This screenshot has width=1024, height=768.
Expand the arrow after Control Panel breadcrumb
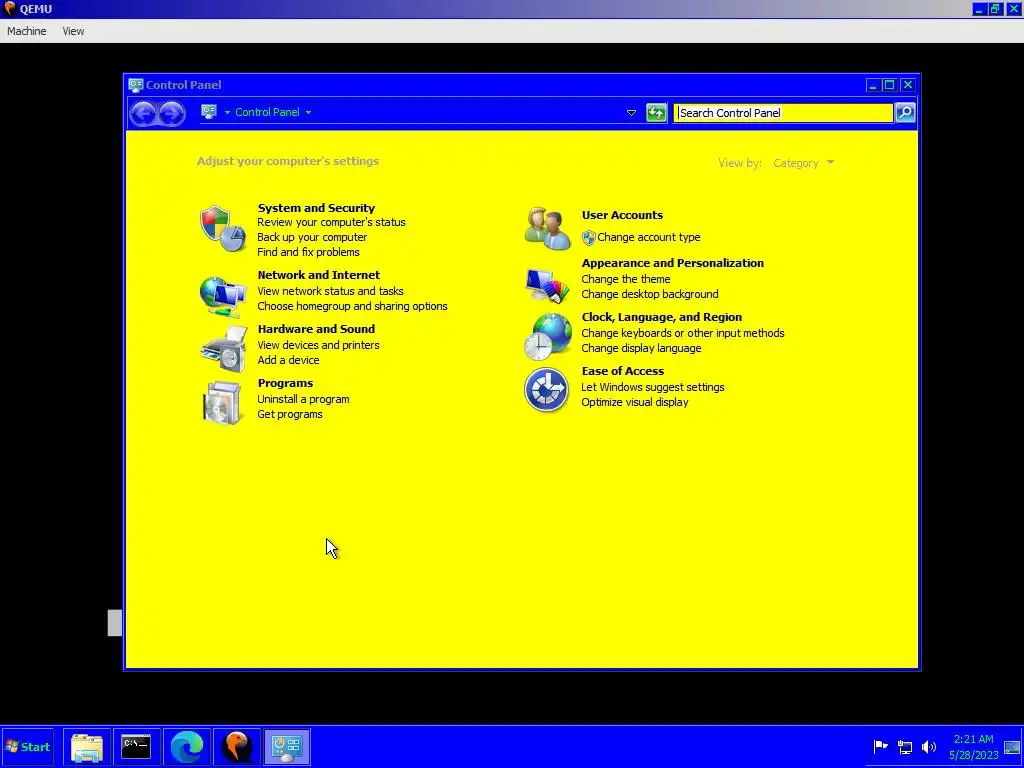[308, 112]
